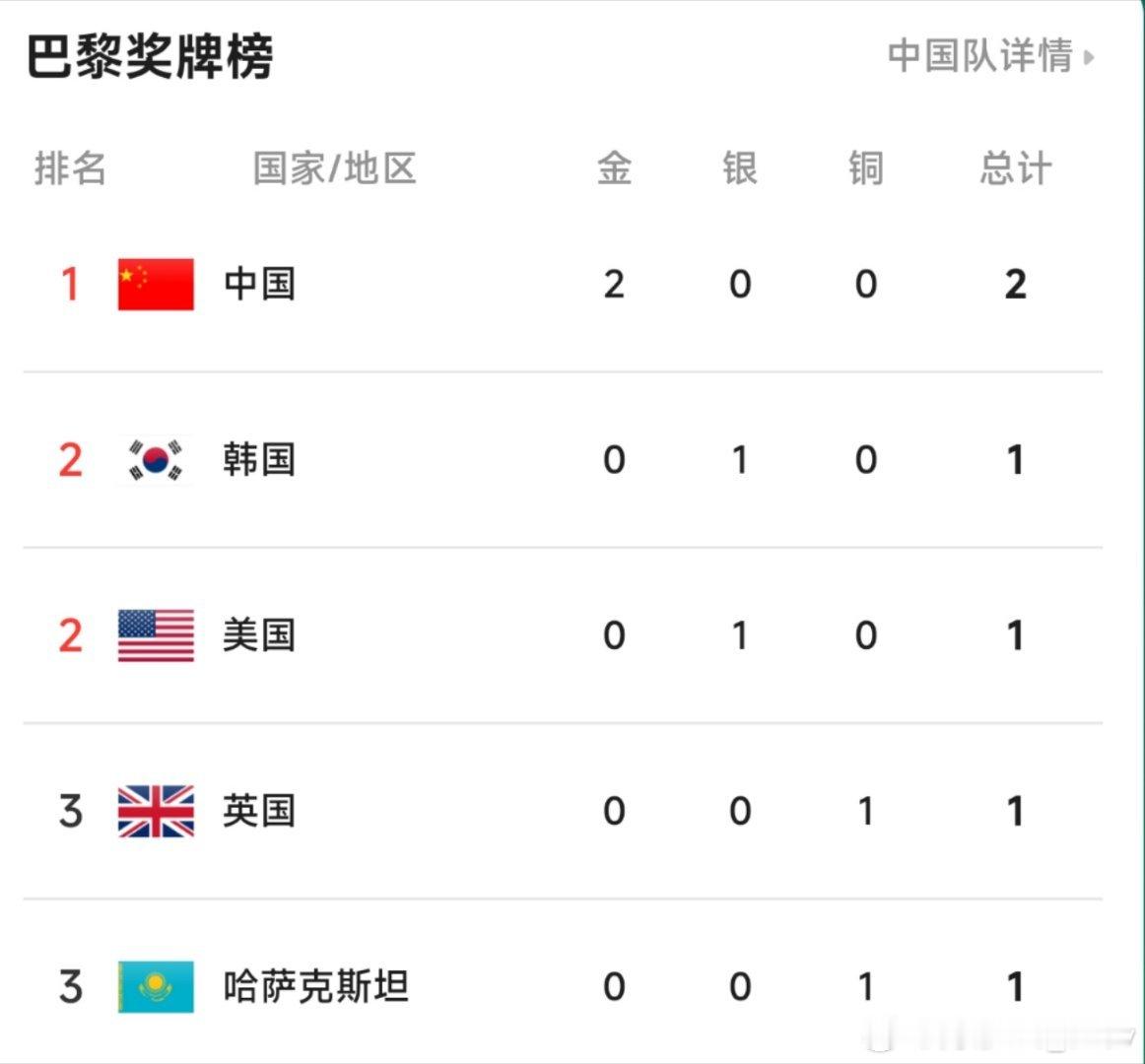Click the 国家/地区 column header
1145x1064 pixels.
click(334, 167)
